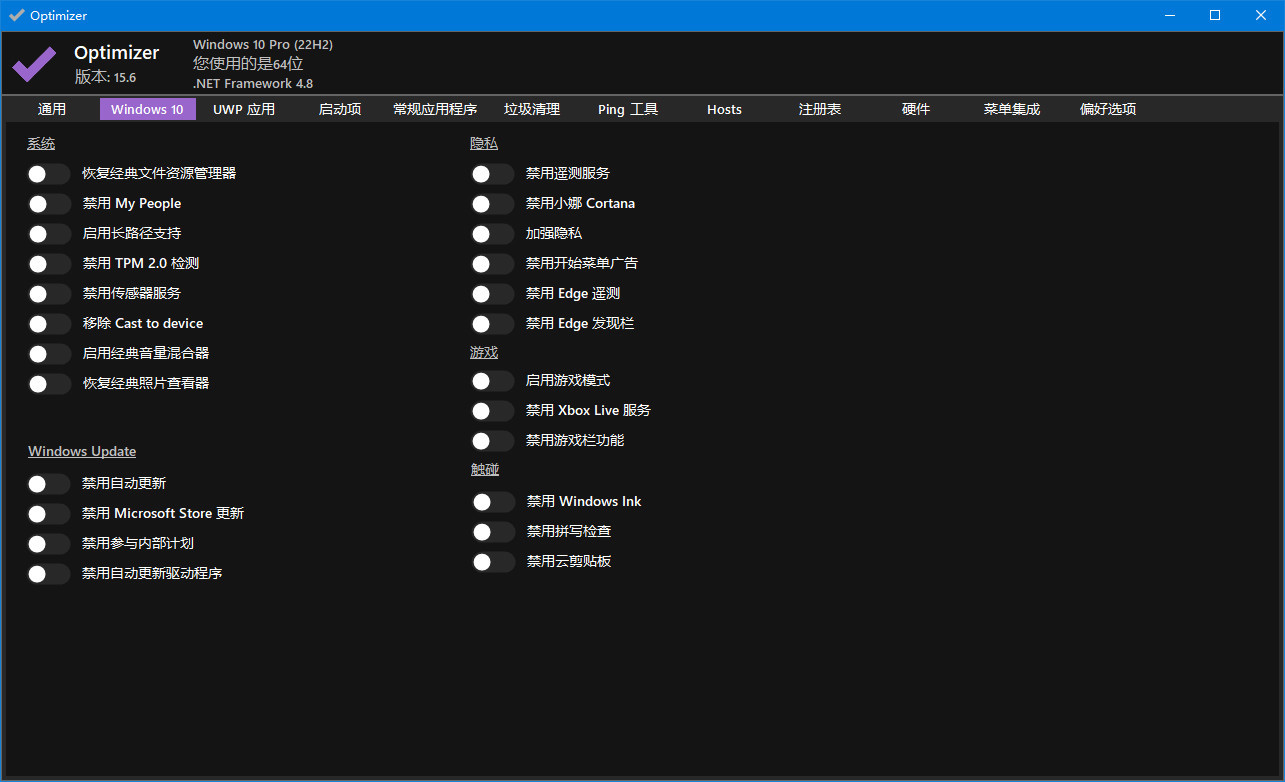Viewport: 1285px width, 782px height.
Task: Click the 游戏 section heading link
Action: pyautogui.click(x=484, y=353)
